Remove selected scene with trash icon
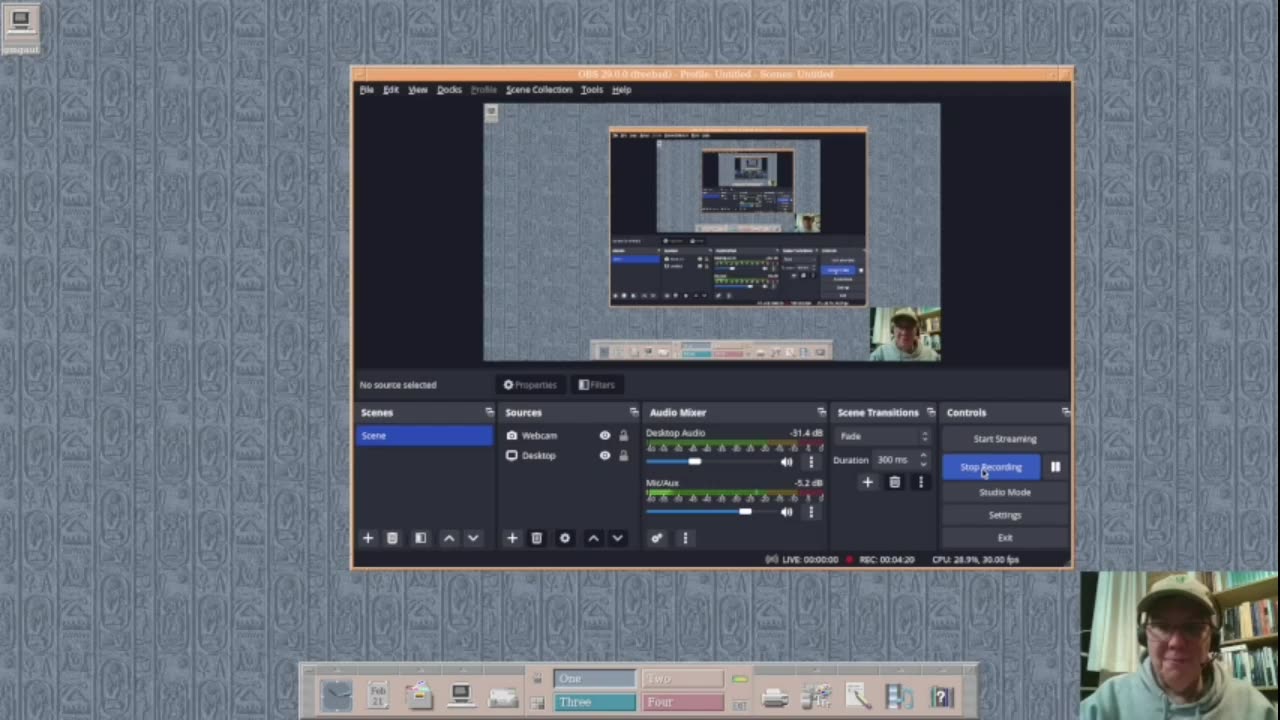The width and height of the screenshot is (1280, 720). (392, 538)
